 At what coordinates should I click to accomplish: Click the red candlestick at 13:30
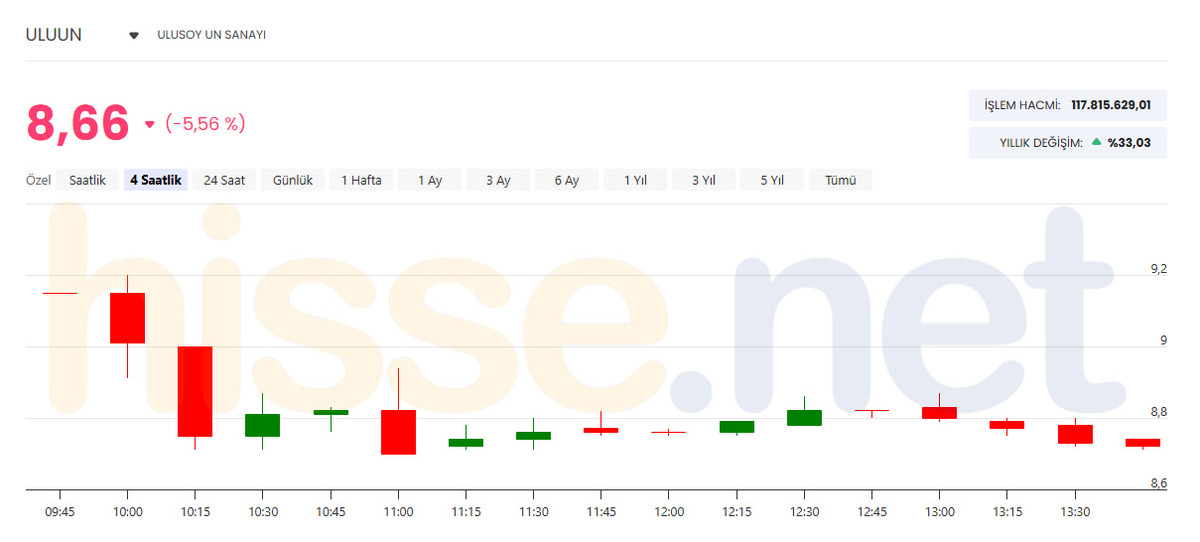[1075, 434]
